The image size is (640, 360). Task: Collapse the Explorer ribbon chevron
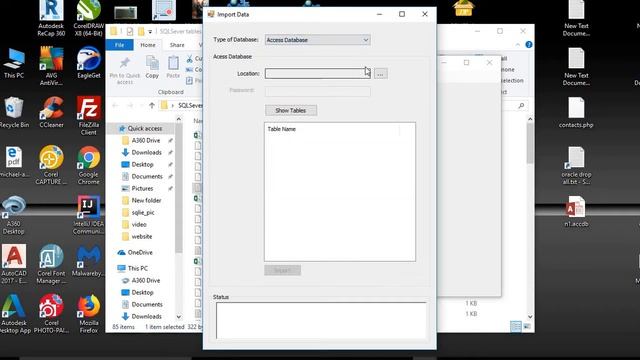[518, 44]
